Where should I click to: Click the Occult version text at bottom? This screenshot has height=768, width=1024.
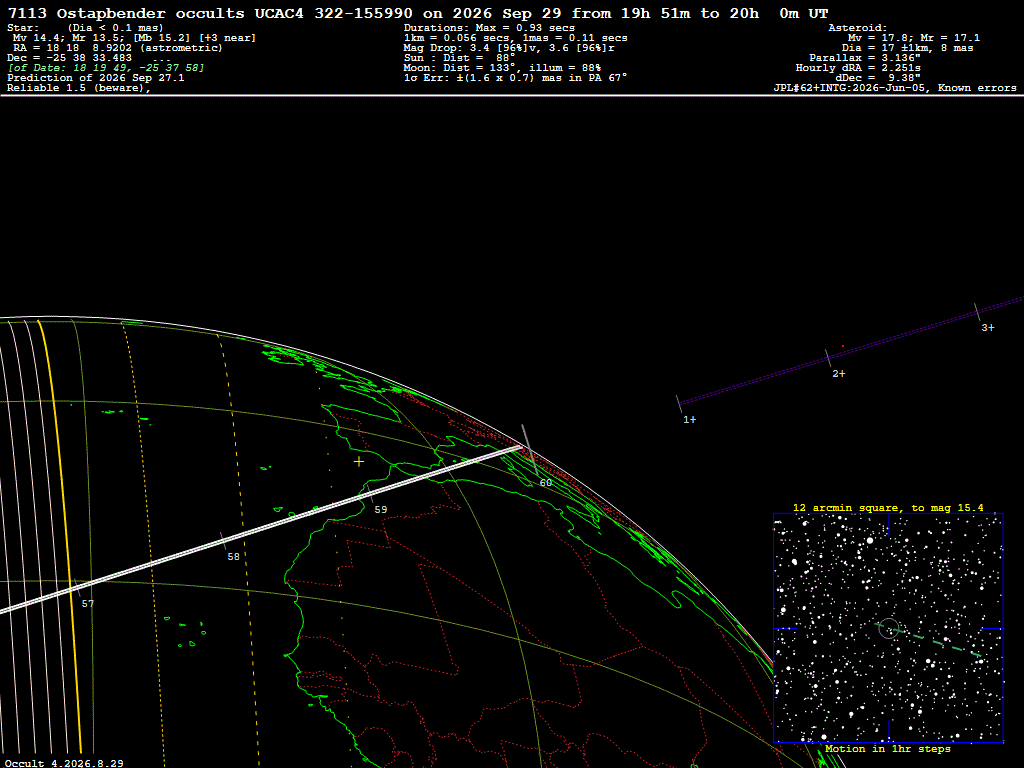click(64, 763)
